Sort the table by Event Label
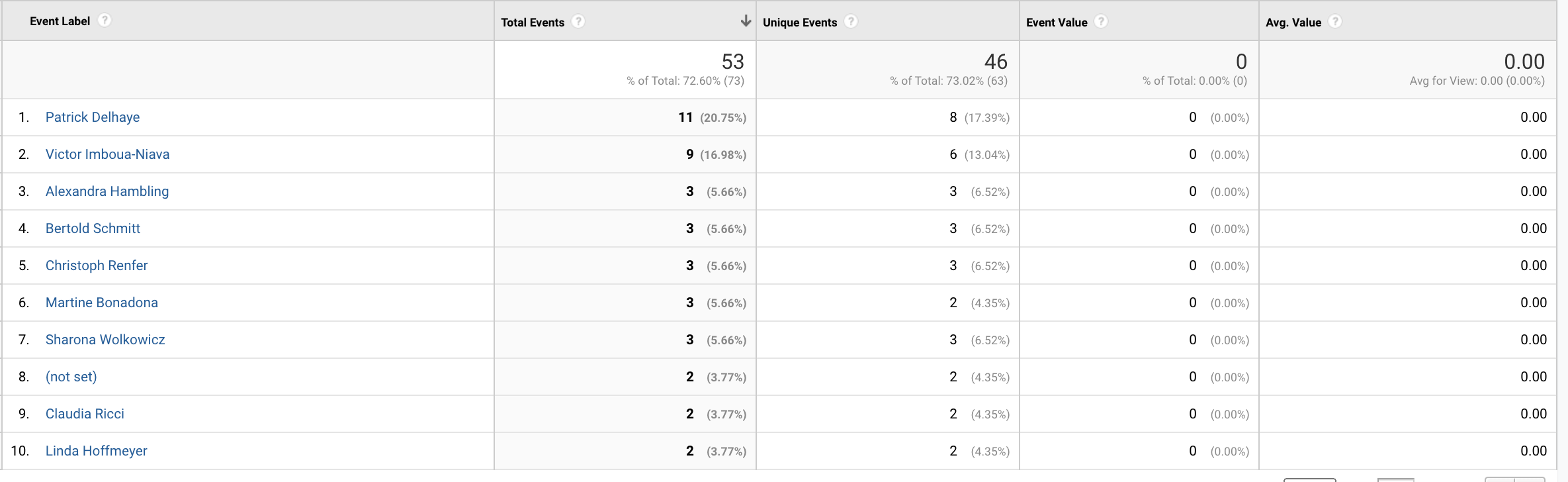This screenshot has width=1568, height=482. tap(60, 21)
